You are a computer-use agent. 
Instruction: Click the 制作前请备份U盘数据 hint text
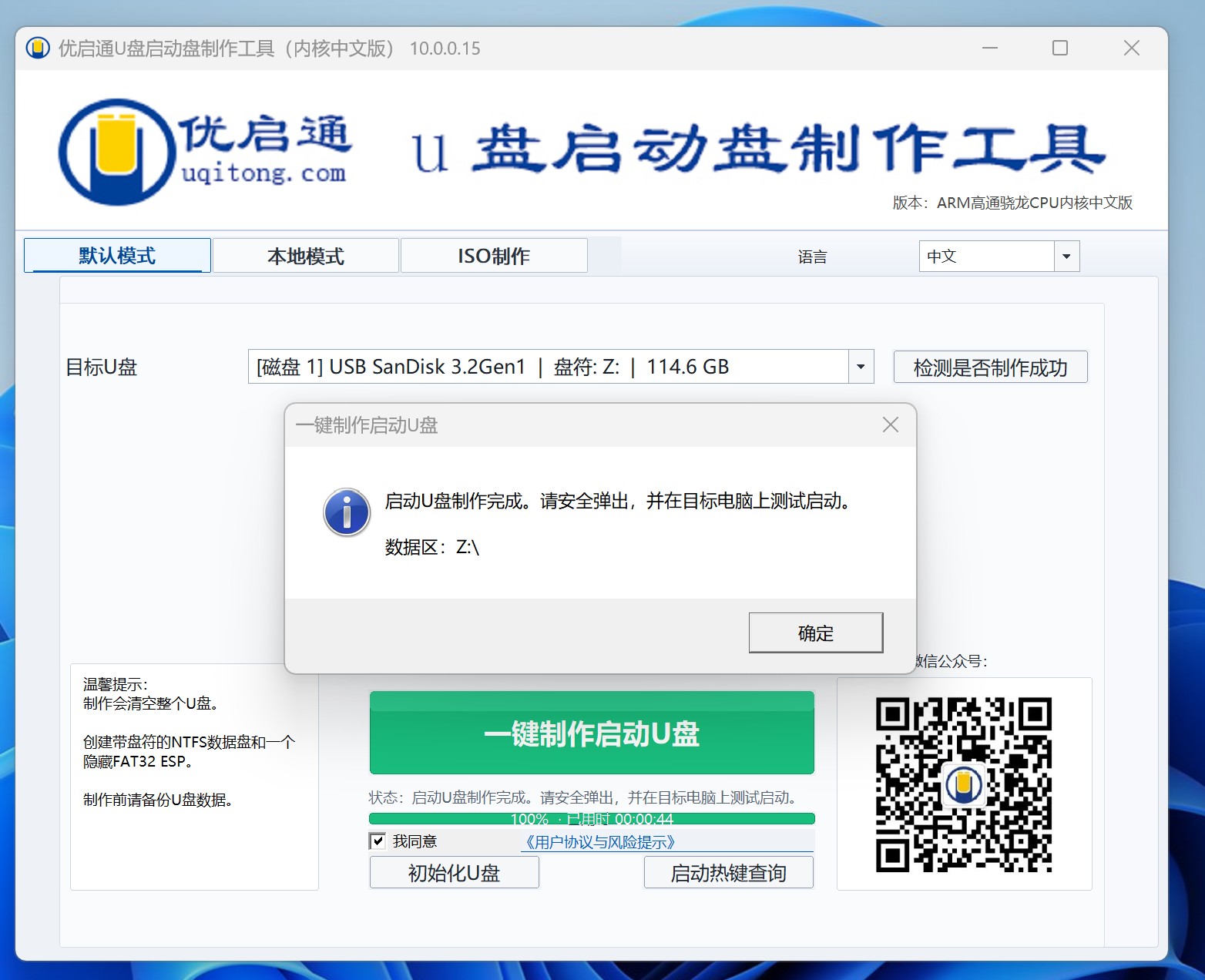(x=158, y=800)
